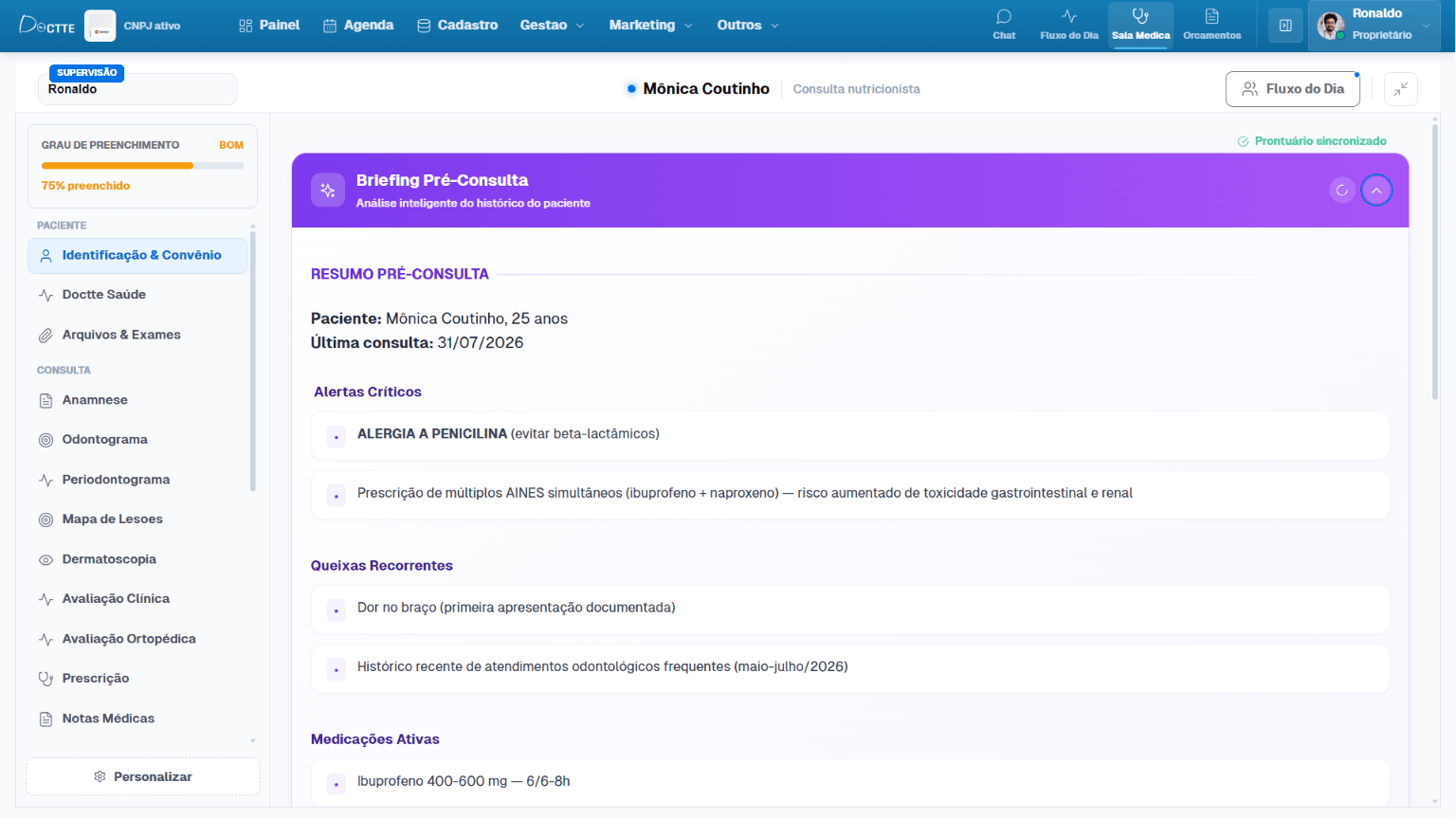Open the Anamnese section

pyautogui.click(x=138, y=400)
